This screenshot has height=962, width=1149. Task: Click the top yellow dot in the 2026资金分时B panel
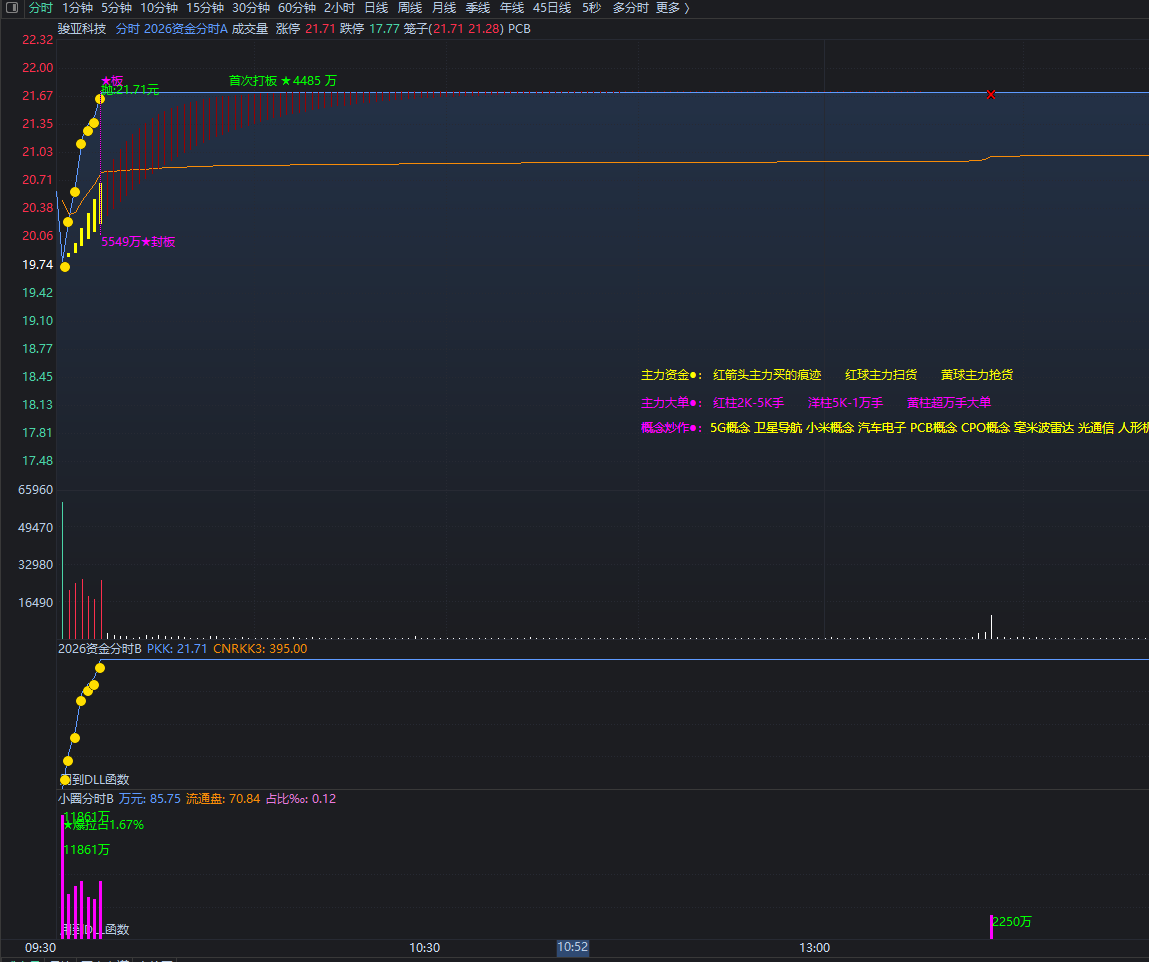pyautogui.click(x=100, y=667)
